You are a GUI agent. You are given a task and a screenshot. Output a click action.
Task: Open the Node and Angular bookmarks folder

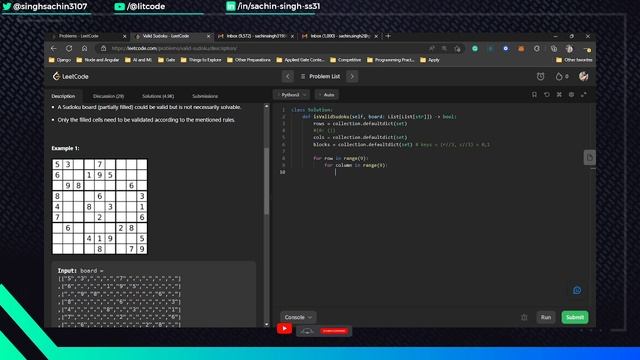(x=98, y=60)
